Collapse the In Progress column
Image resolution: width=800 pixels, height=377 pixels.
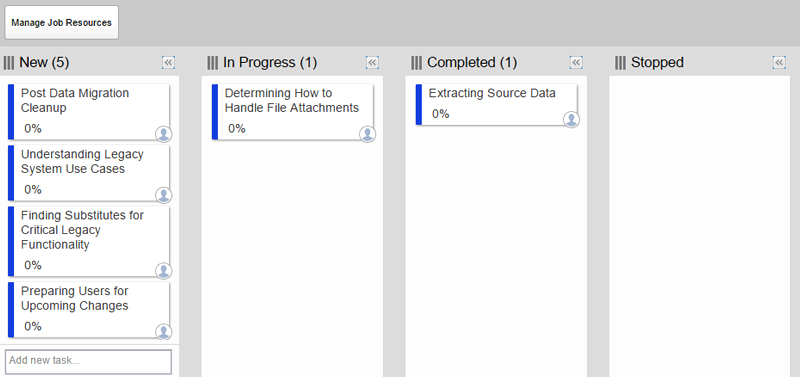click(x=372, y=63)
